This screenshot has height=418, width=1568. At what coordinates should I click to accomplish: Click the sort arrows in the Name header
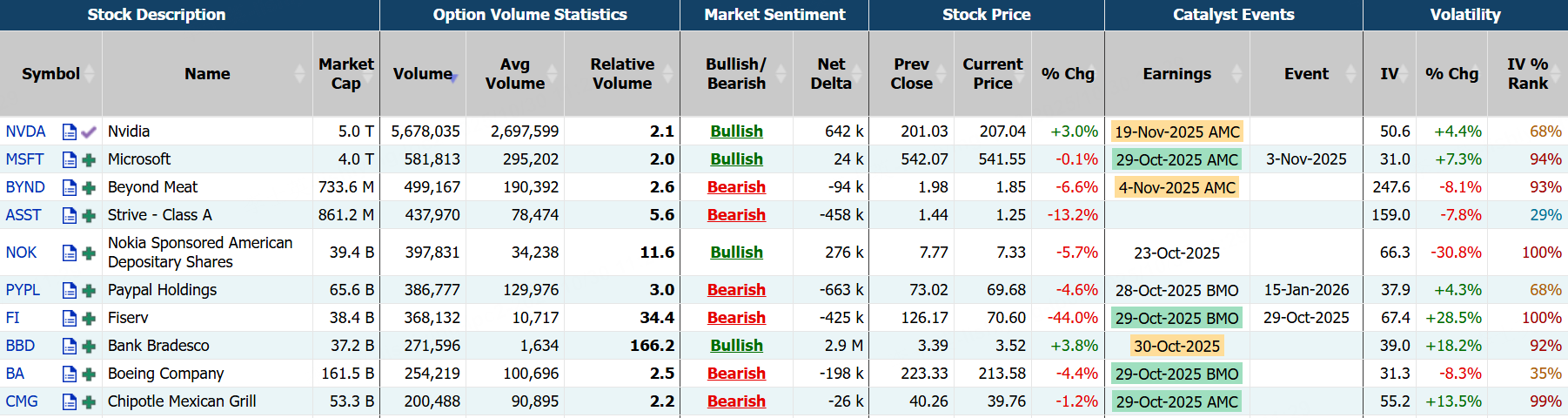point(300,74)
